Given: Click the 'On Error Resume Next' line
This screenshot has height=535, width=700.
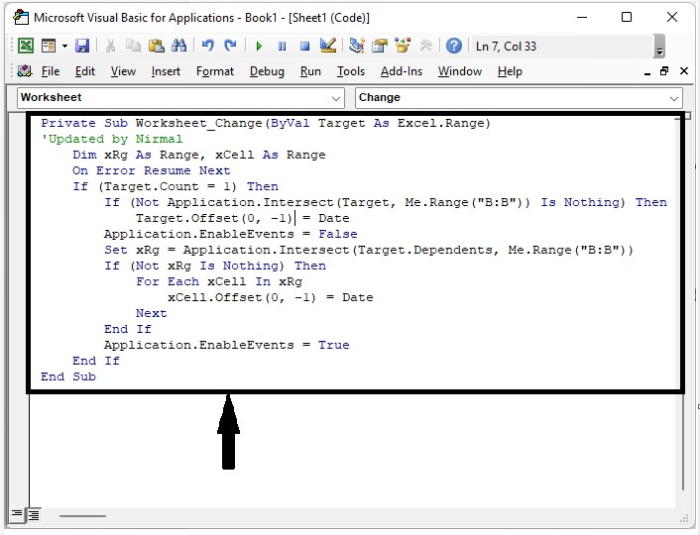Looking at the screenshot, I should [x=151, y=171].
